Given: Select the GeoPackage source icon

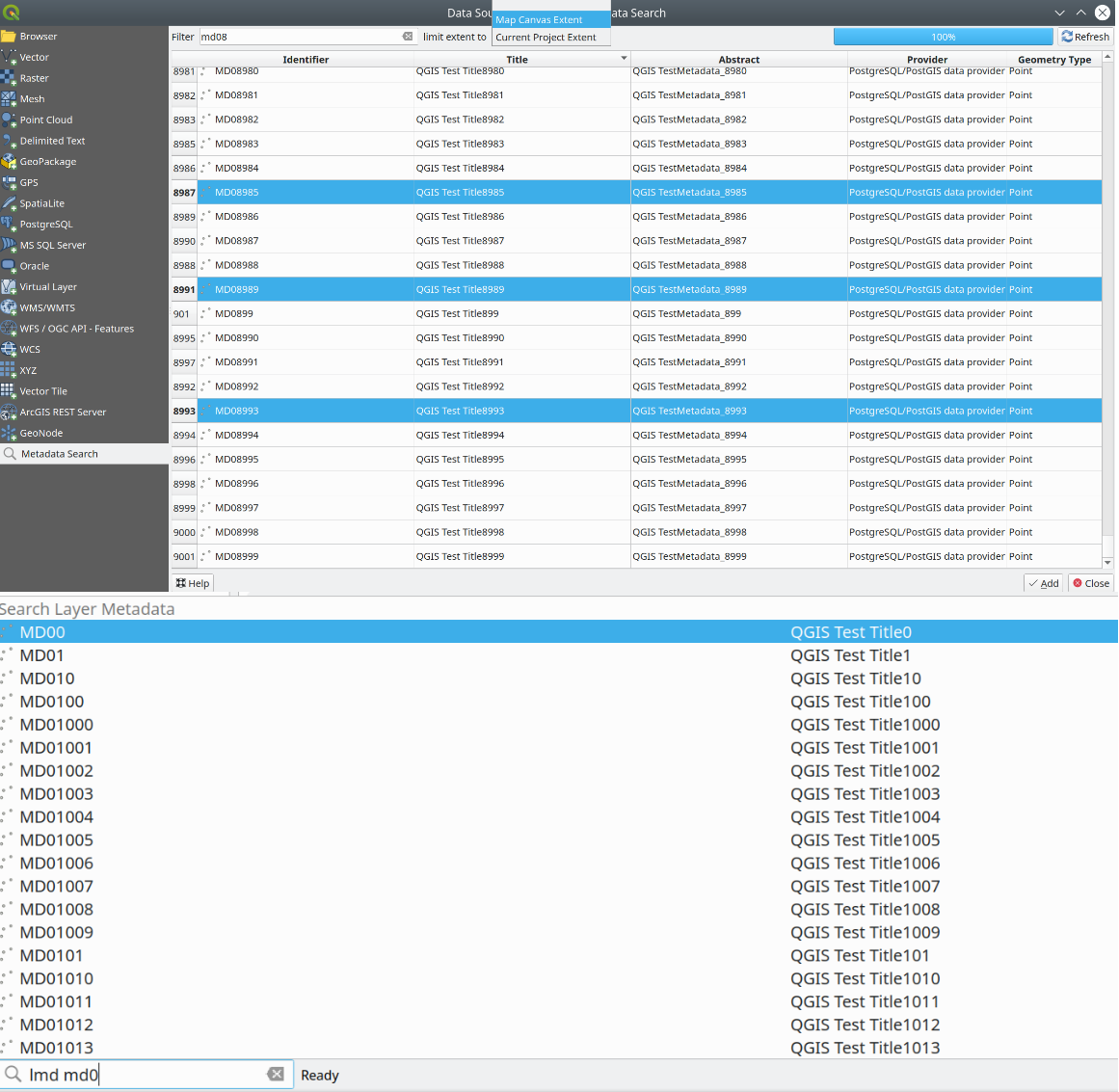Looking at the screenshot, I should pos(10,162).
